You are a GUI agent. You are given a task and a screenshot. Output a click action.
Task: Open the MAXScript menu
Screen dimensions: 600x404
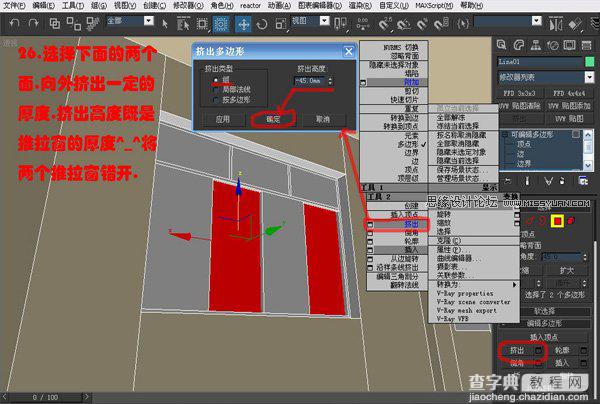click(x=434, y=5)
